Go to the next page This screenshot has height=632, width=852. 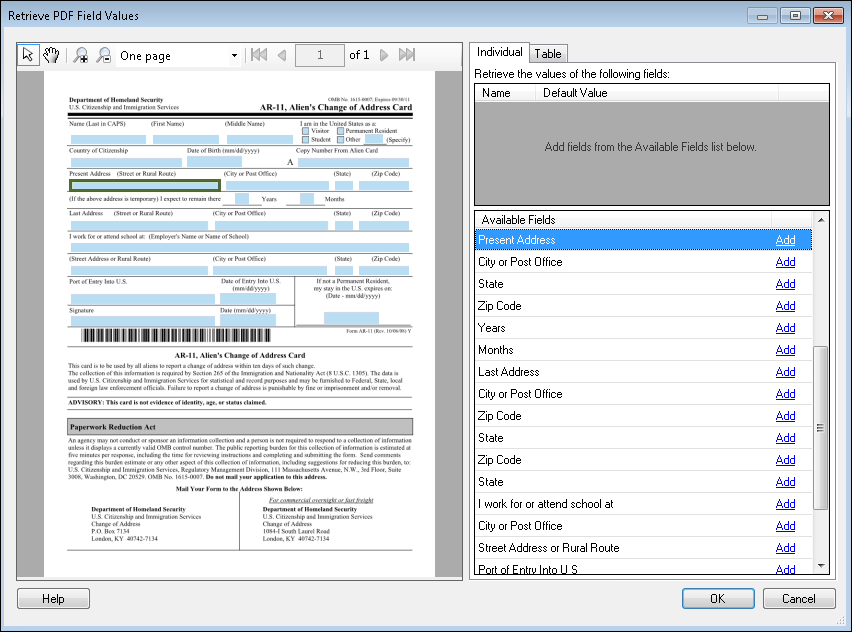tap(384, 55)
